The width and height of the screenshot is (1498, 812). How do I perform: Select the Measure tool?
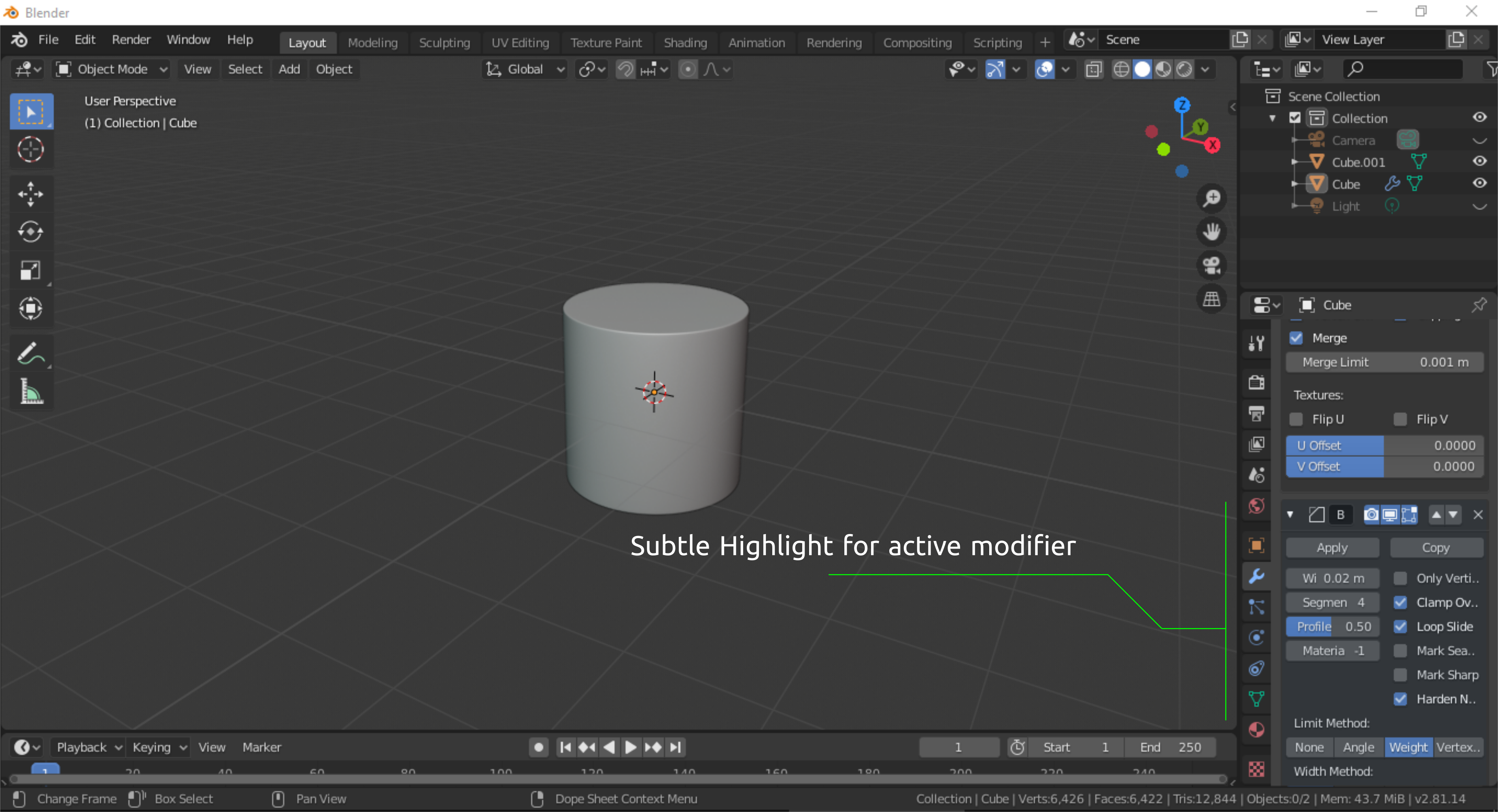tap(31, 391)
